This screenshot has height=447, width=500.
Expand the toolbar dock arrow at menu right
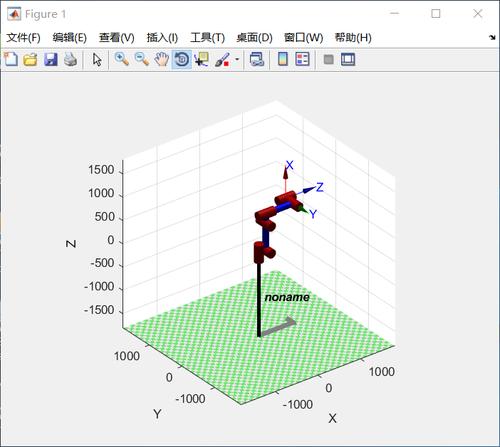pos(492,38)
